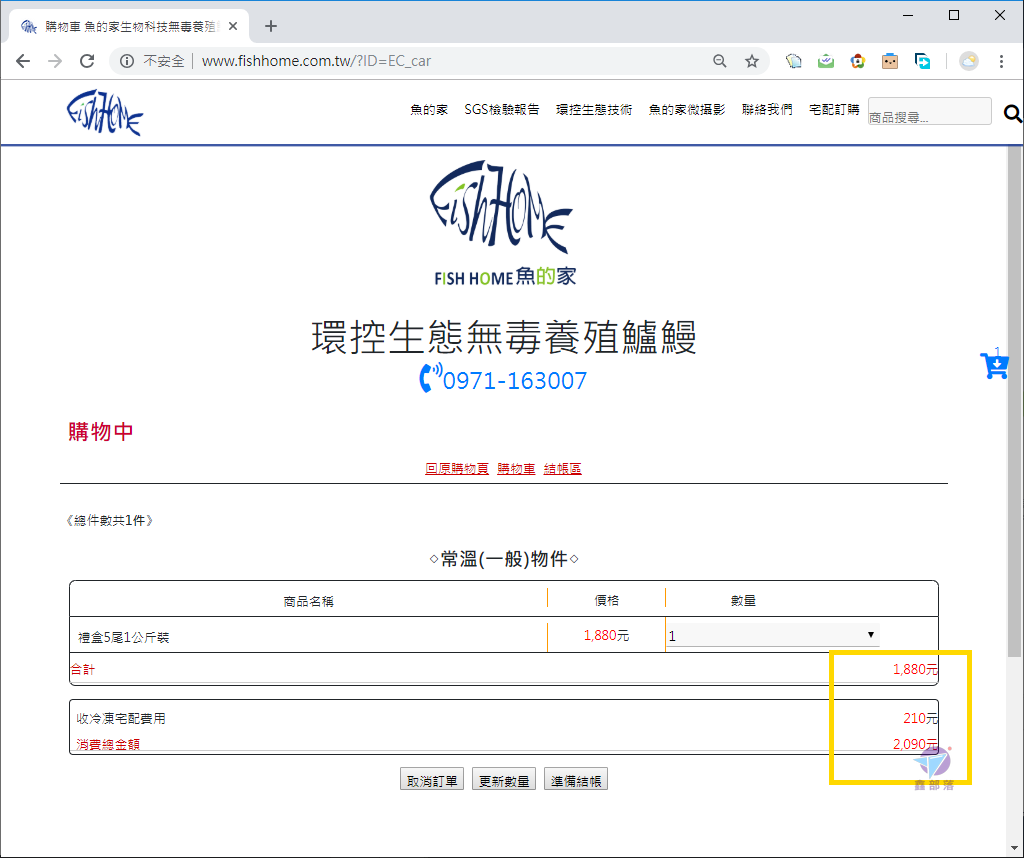Viewport: 1024px width, 858px height.
Task: Bookmark this page with the star icon
Action: (x=752, y=61)
